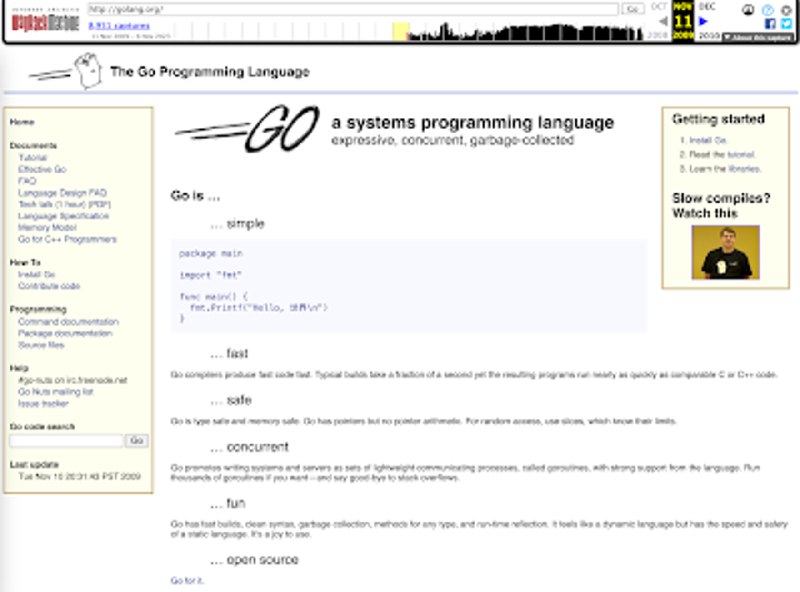
Task: Click in the capture history timeline graph
Action: click(520, 32)
